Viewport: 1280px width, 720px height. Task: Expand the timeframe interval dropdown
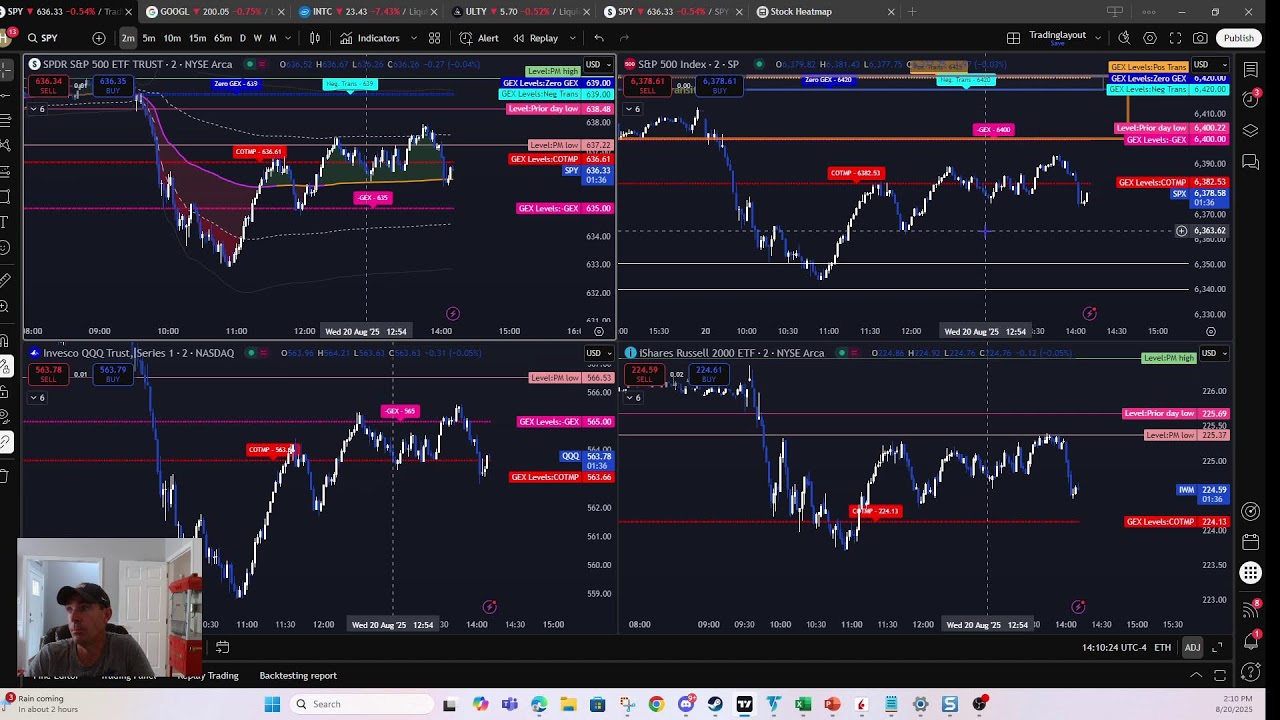tap(288, 38)
